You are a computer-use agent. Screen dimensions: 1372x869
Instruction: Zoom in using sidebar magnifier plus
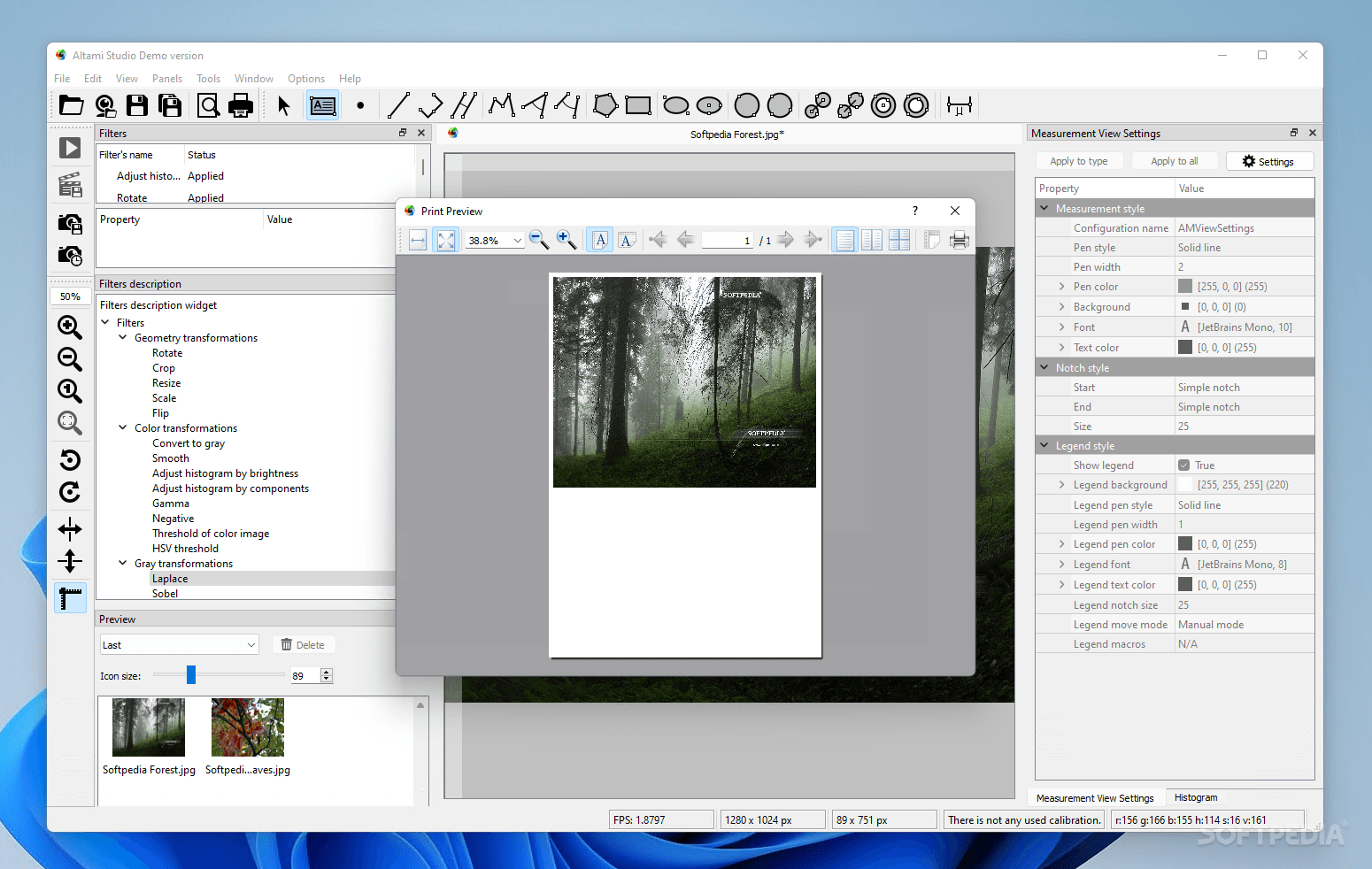point(70,327)
